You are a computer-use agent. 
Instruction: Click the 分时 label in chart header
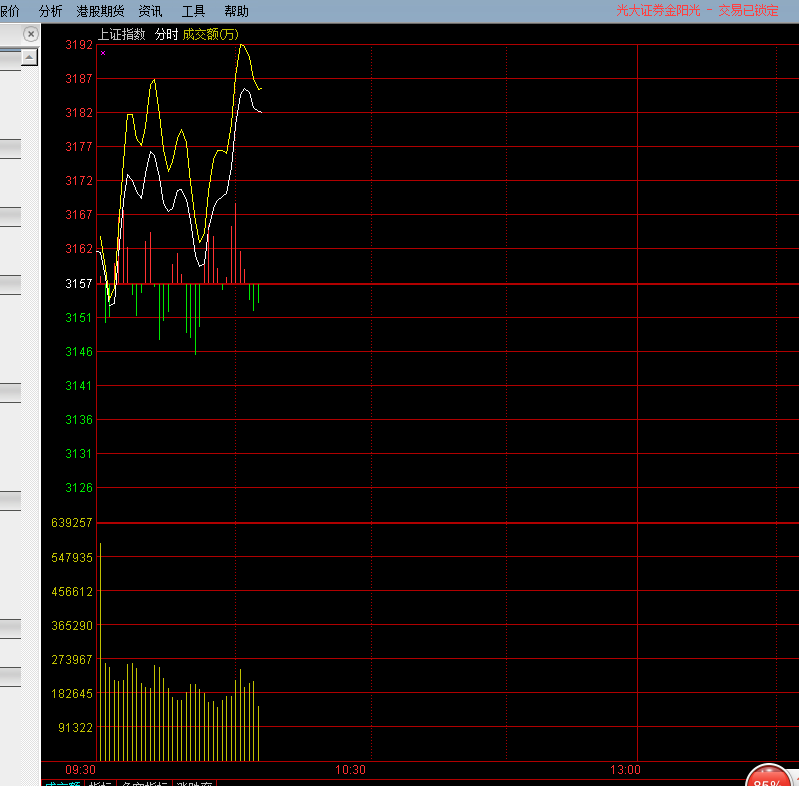[165, 34]
